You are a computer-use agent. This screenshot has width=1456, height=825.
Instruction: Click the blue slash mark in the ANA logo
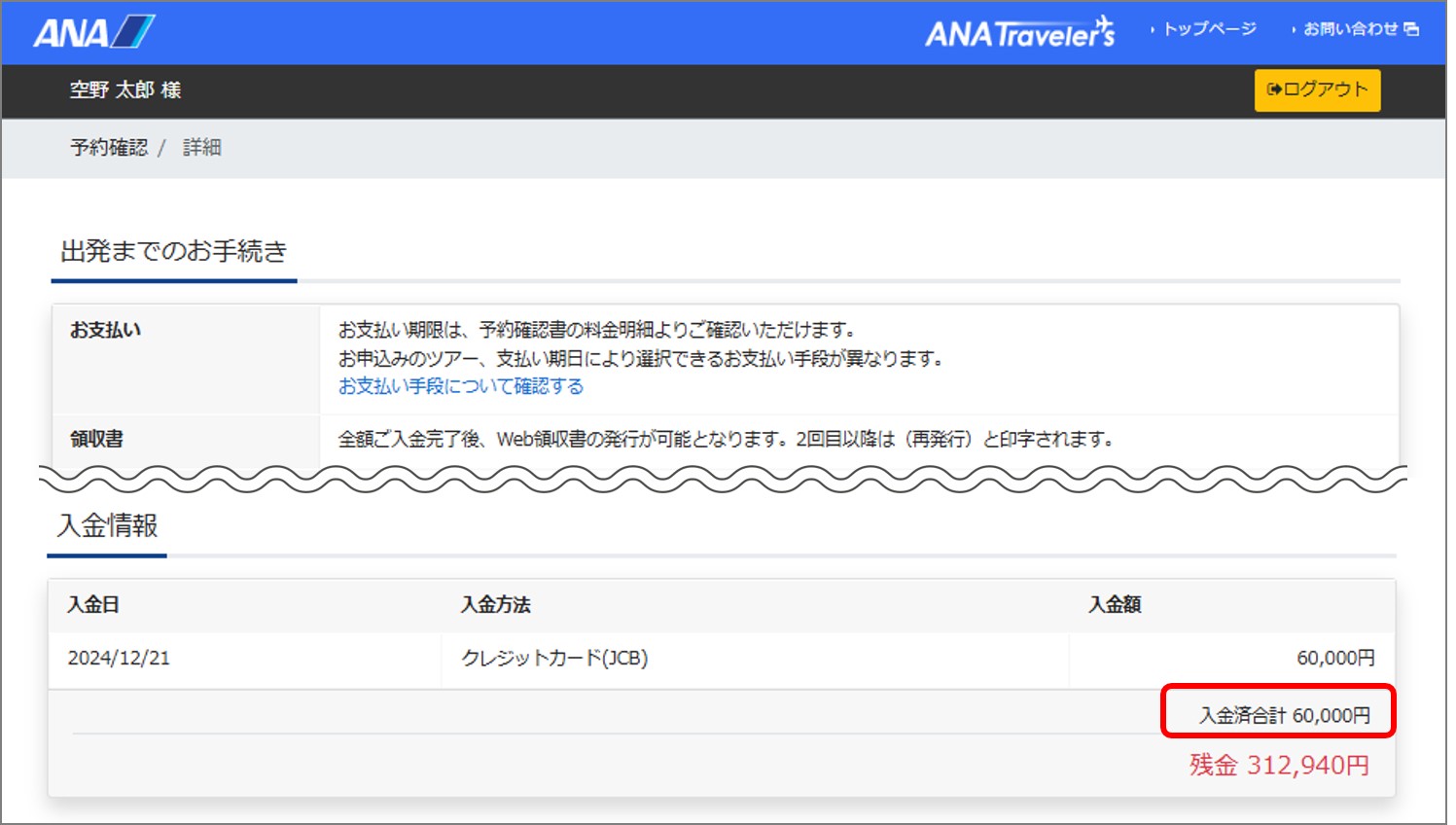coord(133,30)
